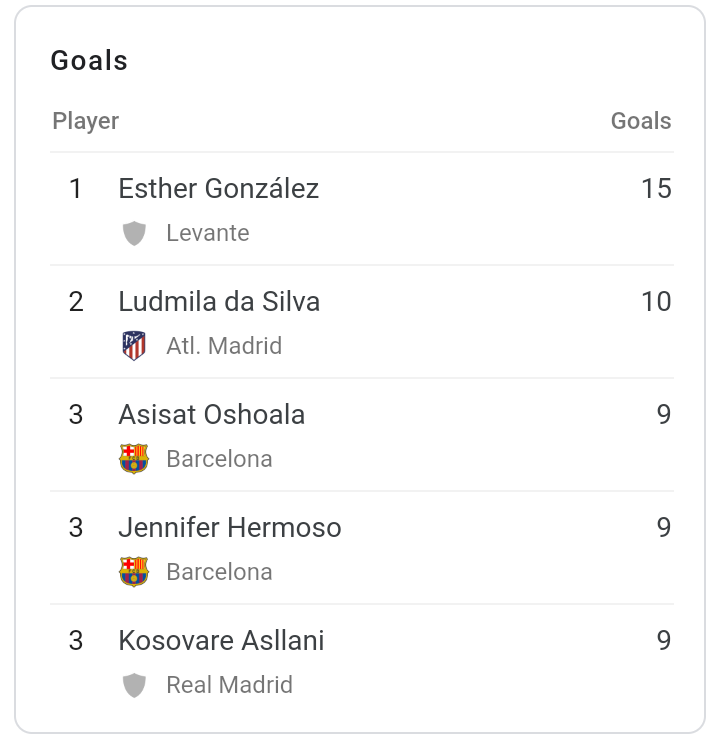Click the Real Madrid team label

point(229,685)
